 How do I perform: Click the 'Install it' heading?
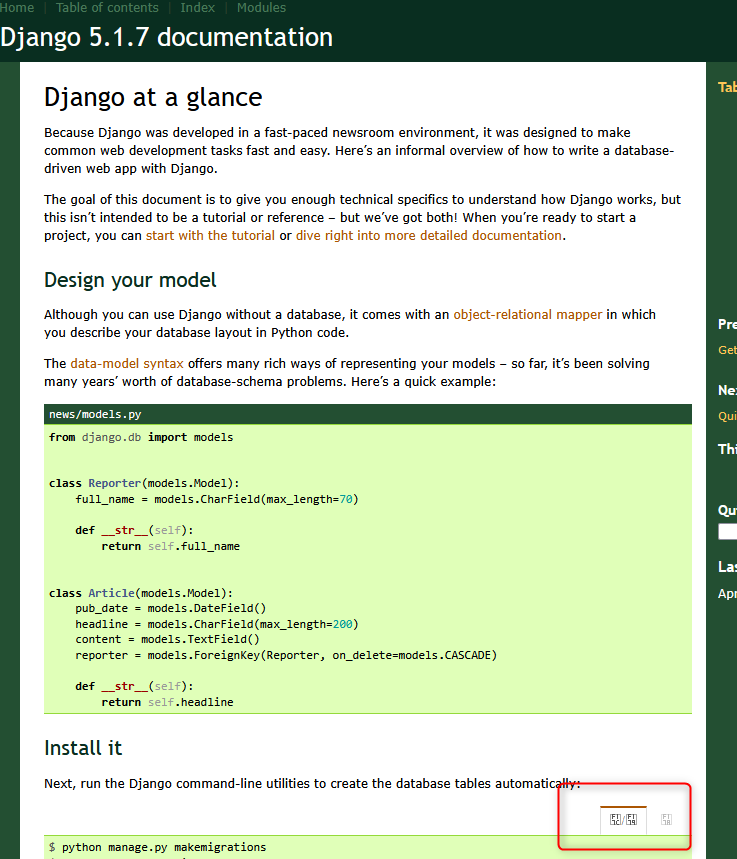[83, 748]
